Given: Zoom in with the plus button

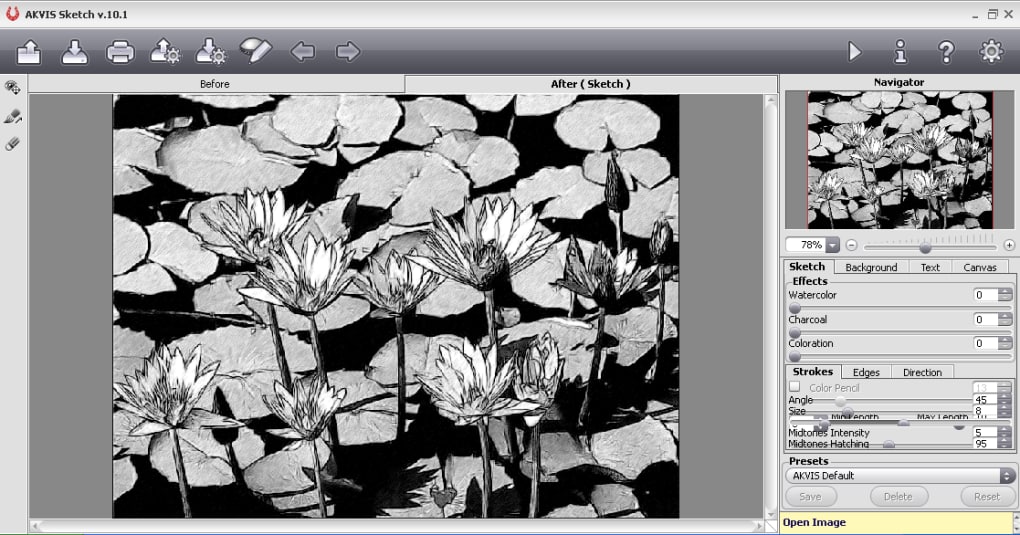Looking at the screenshot, I should coord(1009,245).
